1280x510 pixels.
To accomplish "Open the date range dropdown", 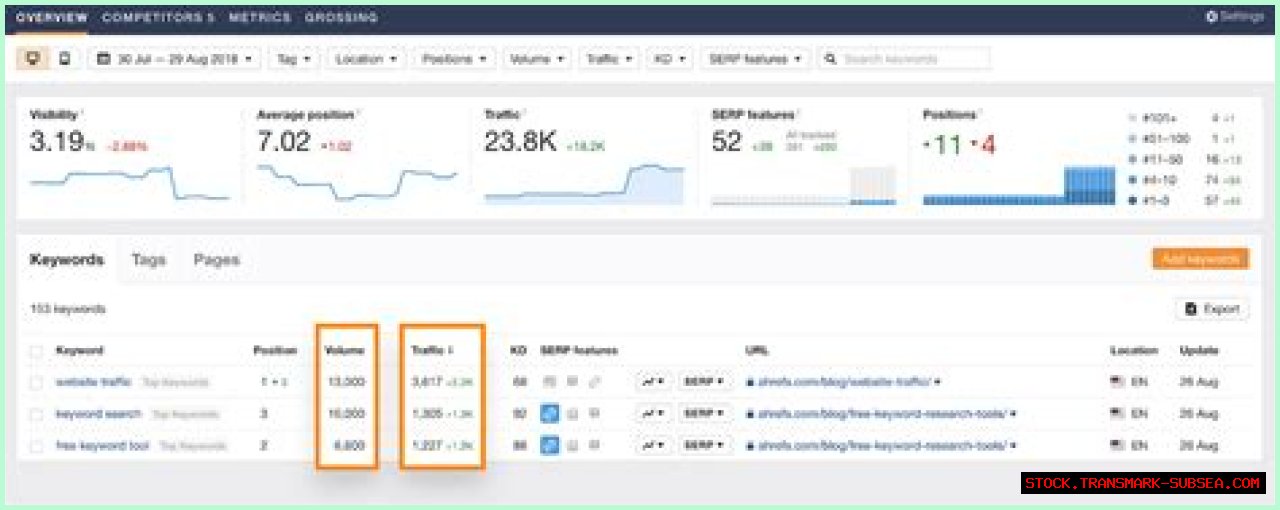I will coord(175,59).
